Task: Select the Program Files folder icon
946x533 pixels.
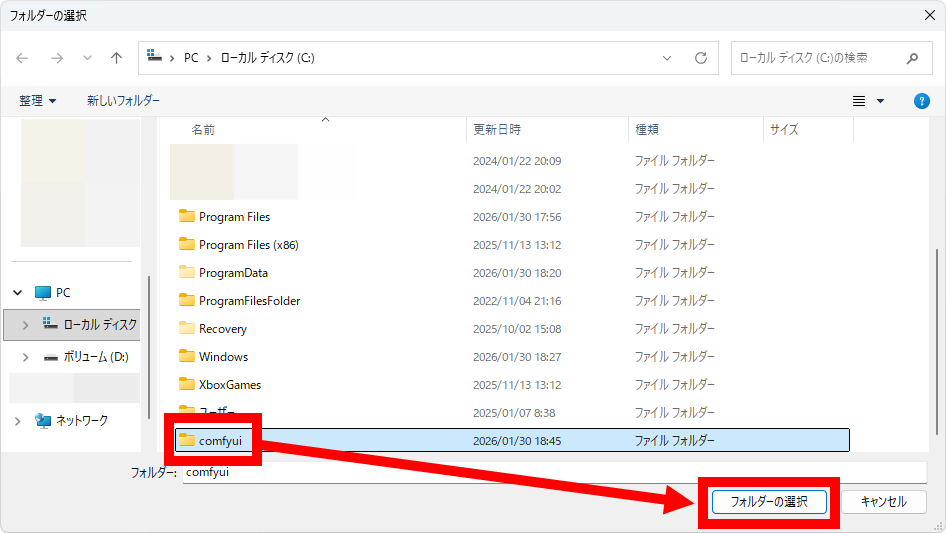Action: tap(186, 216)
